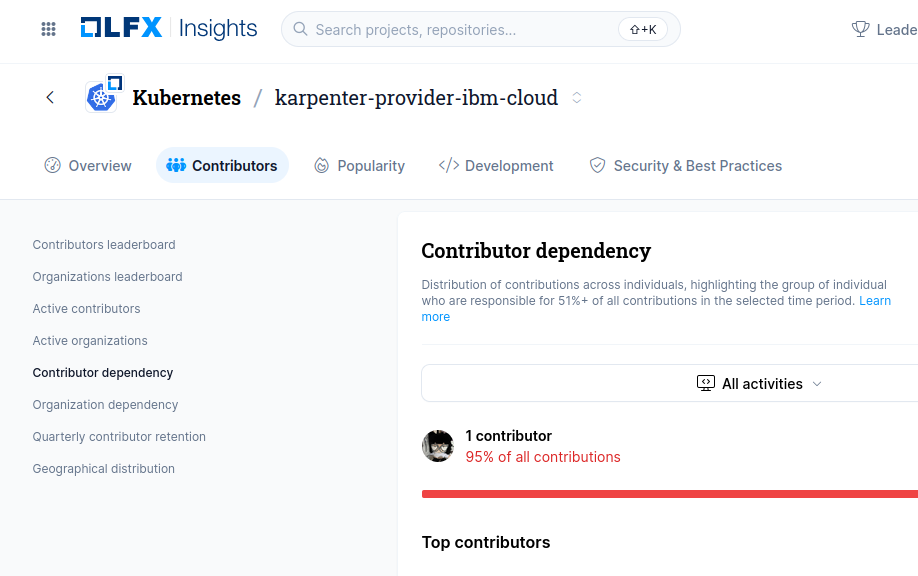918x576 pixels.
Task: Open Geographical distribution sidebar item
Action: (103, 468)
